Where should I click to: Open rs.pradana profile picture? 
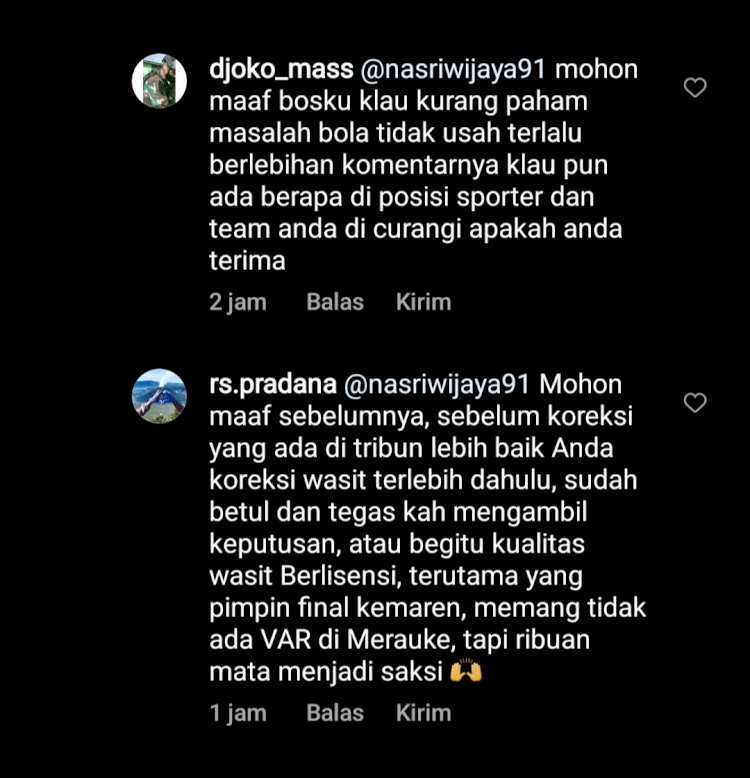pos(159,396)
